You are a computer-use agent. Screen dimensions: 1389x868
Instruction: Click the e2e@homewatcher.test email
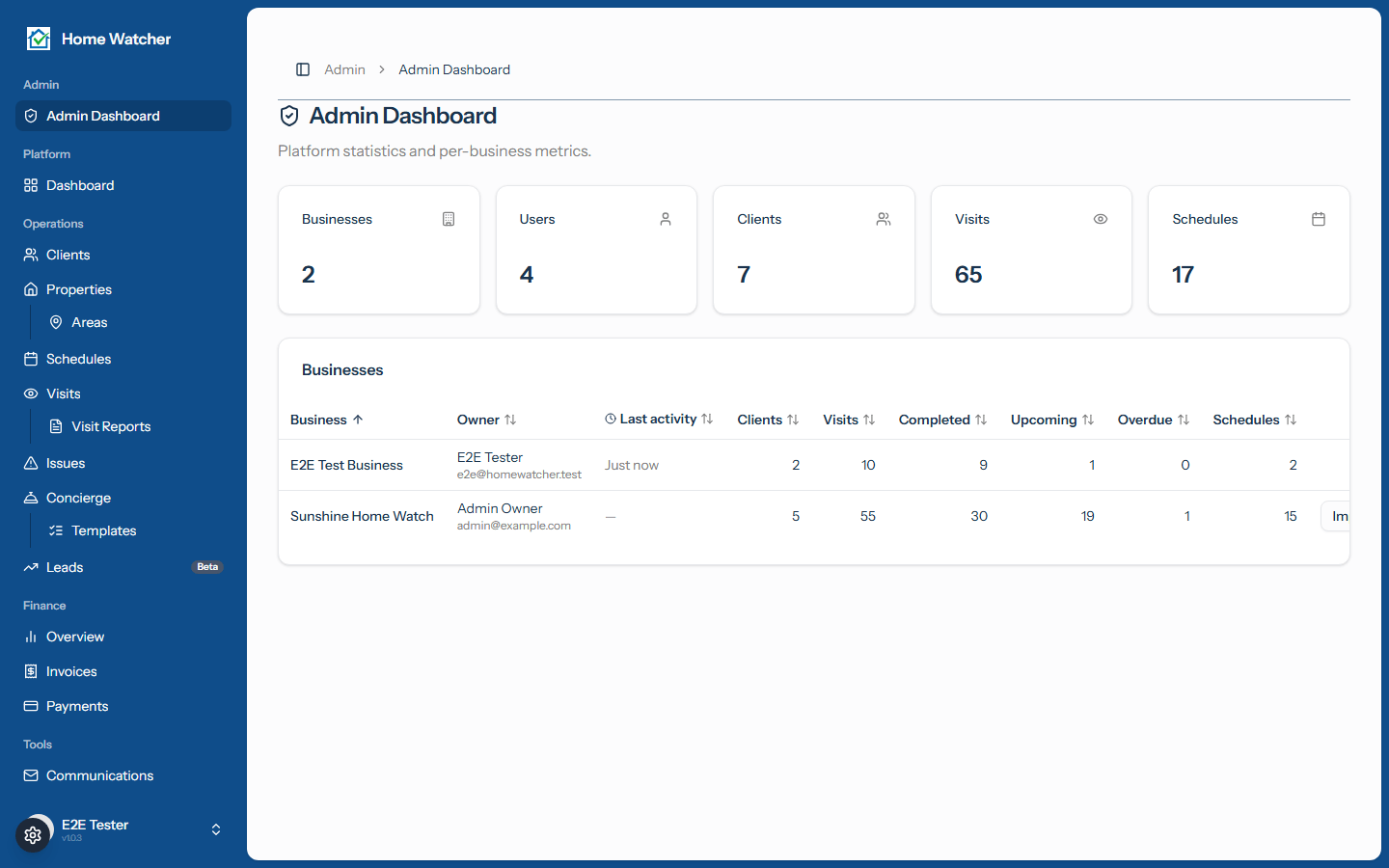[x=519, y=475]
